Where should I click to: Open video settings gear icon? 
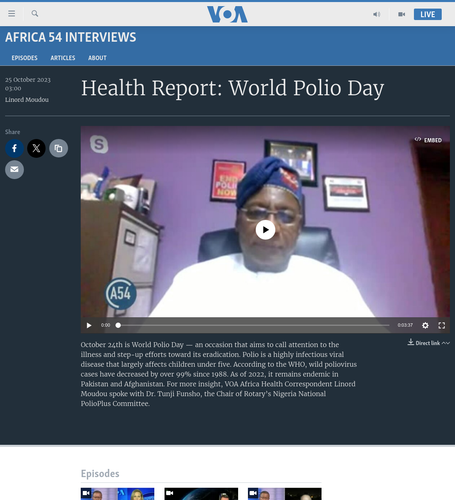[425, 325]
